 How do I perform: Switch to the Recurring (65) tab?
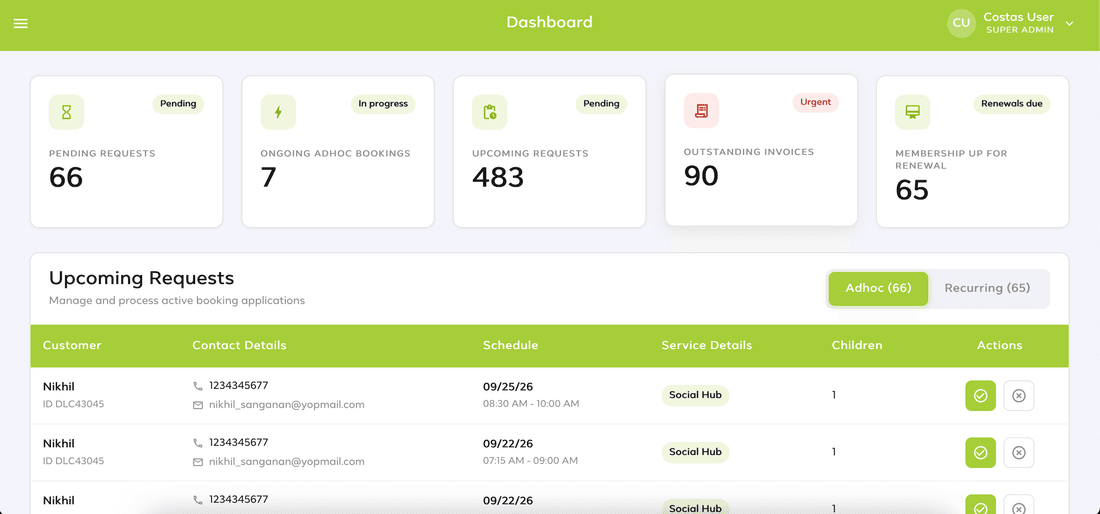click(x=987, y=288)
